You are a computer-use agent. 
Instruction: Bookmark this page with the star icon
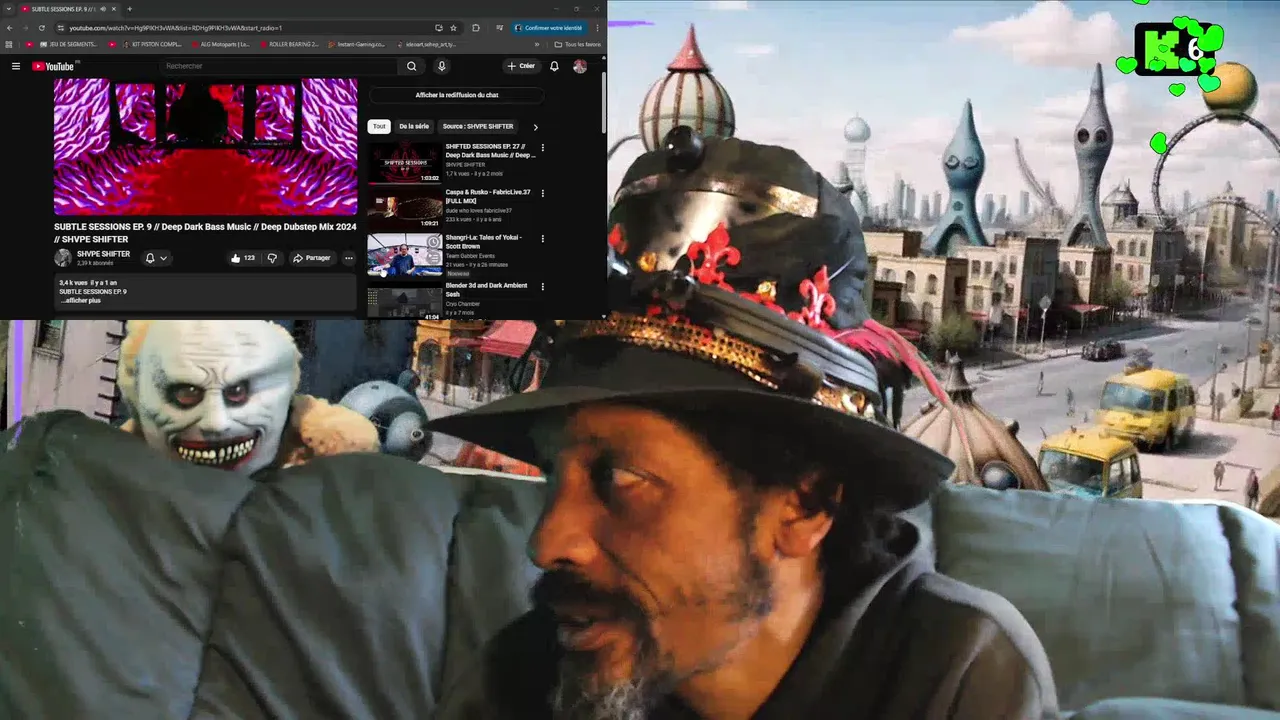[x=453, y=28]
